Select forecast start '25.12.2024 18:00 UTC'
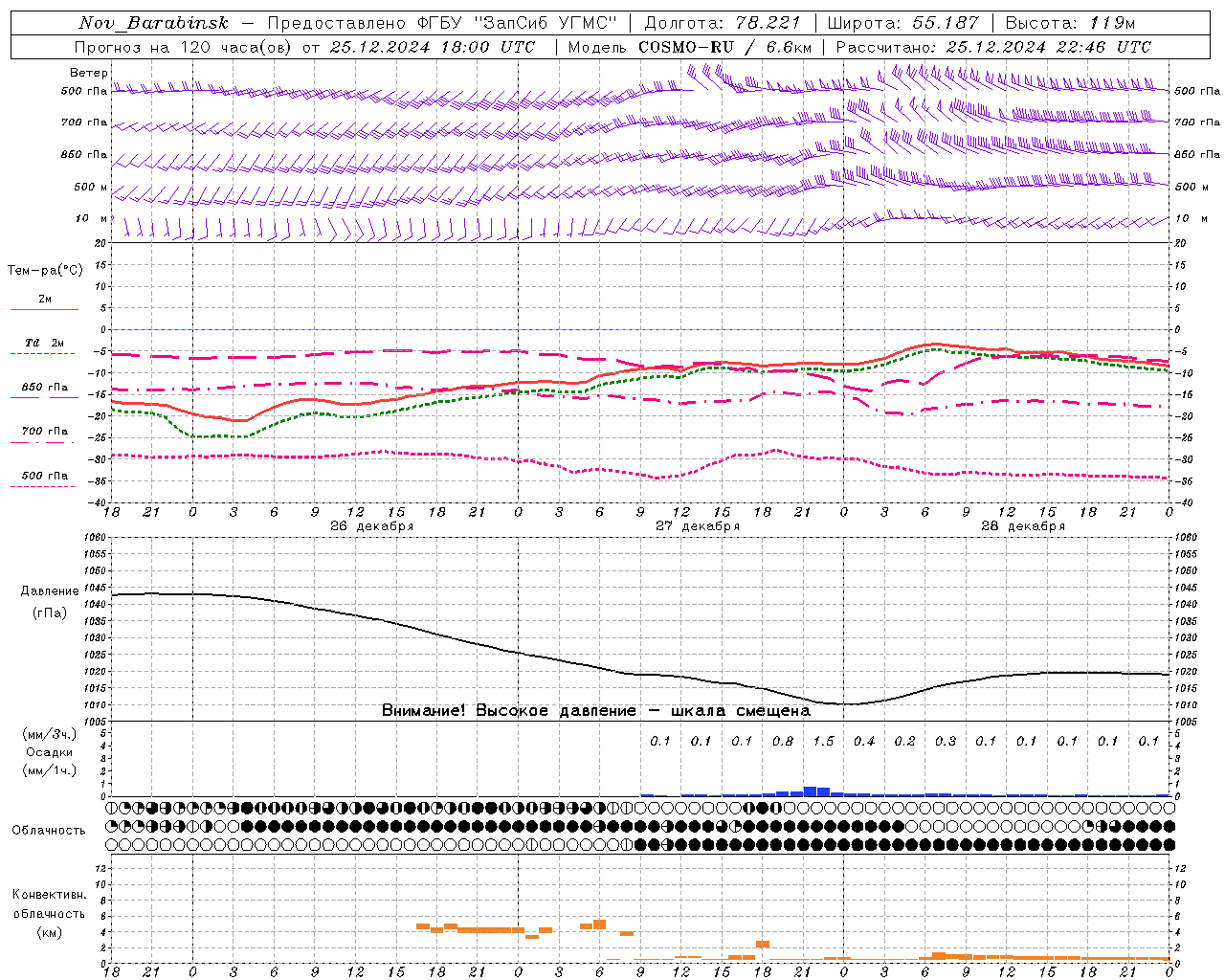 click(432, 47)
